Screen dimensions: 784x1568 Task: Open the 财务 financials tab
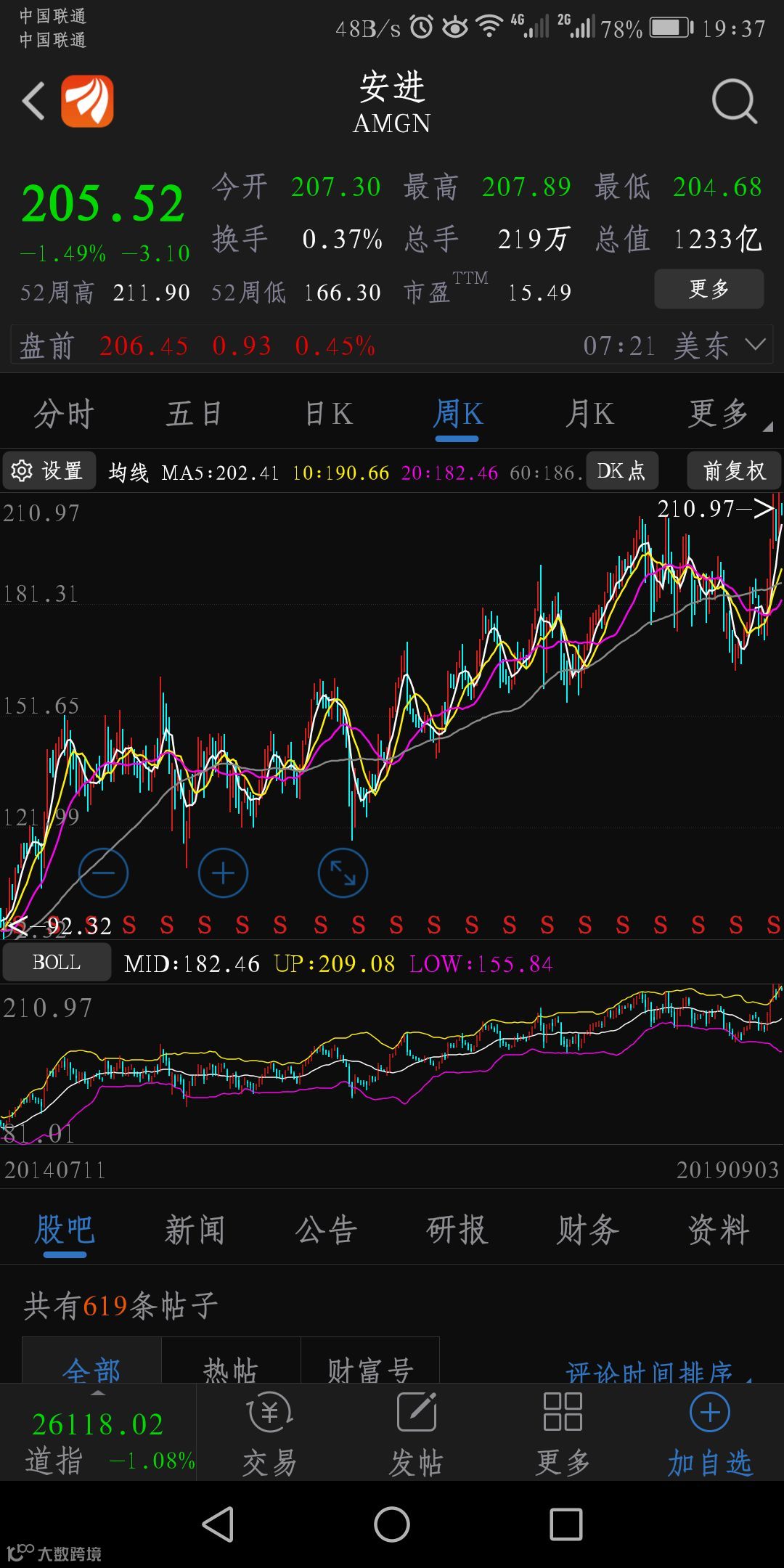pyautogui.click(x=588, y=1230)
